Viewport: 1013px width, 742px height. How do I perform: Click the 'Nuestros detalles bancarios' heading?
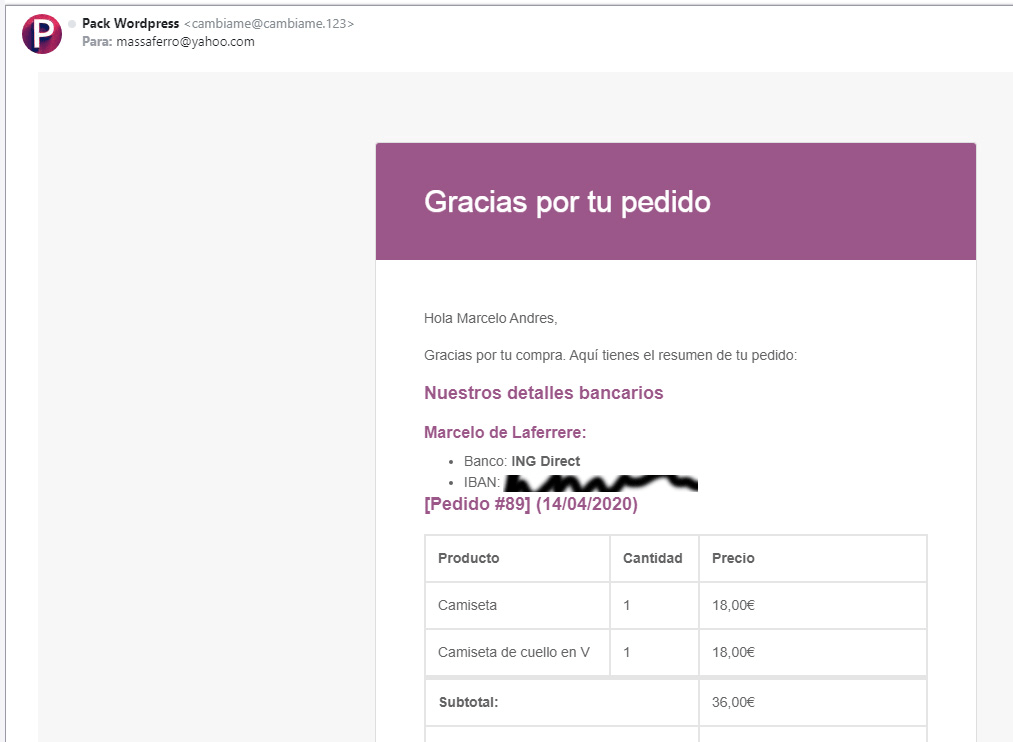543,393
